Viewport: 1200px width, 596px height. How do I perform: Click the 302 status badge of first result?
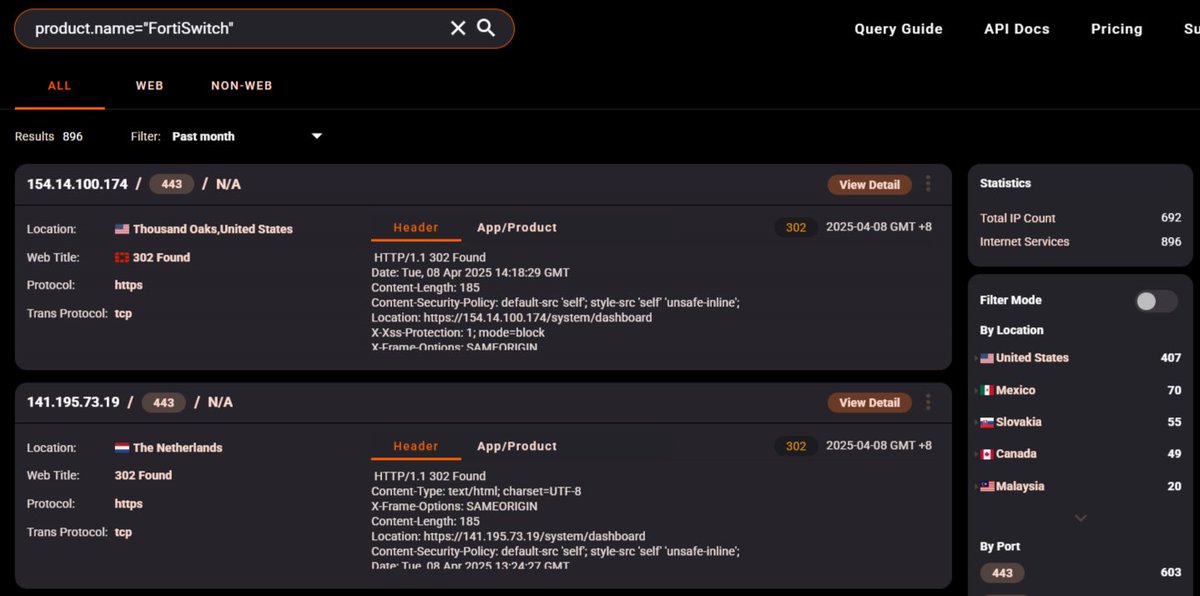pos(796,228)
